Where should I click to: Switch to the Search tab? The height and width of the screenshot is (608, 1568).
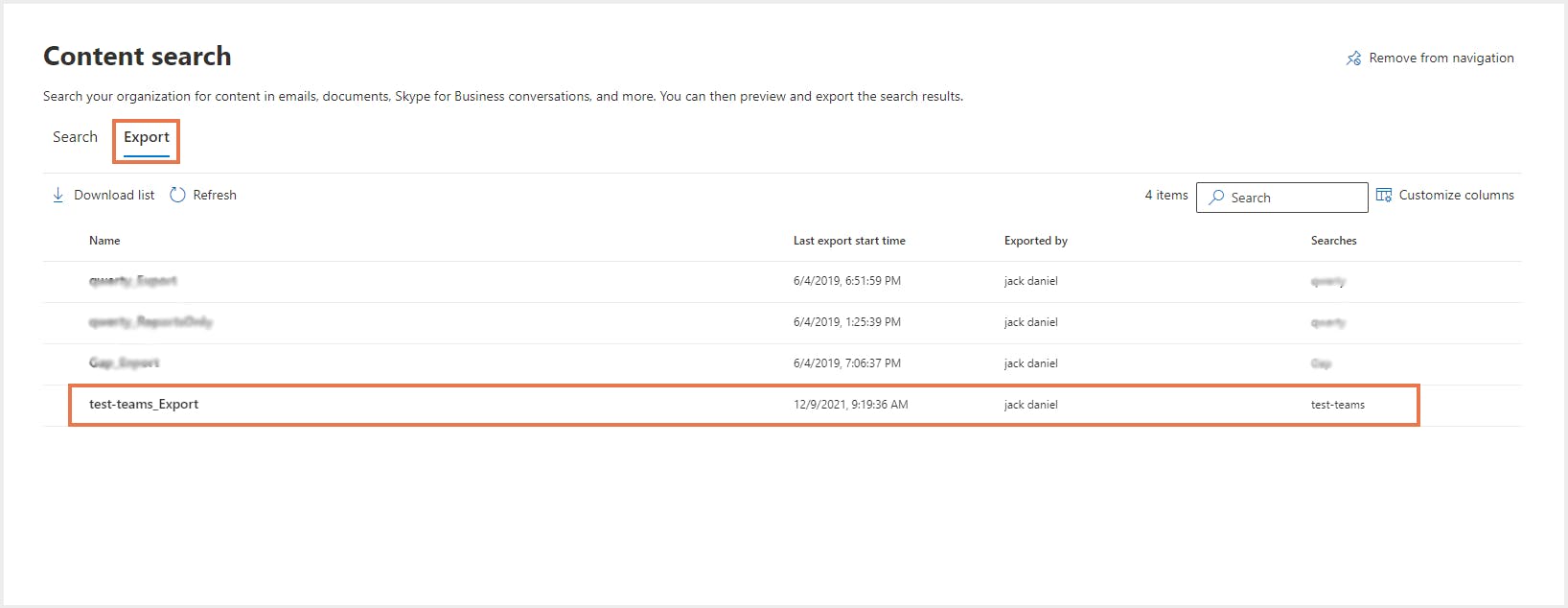coord(75,137)
